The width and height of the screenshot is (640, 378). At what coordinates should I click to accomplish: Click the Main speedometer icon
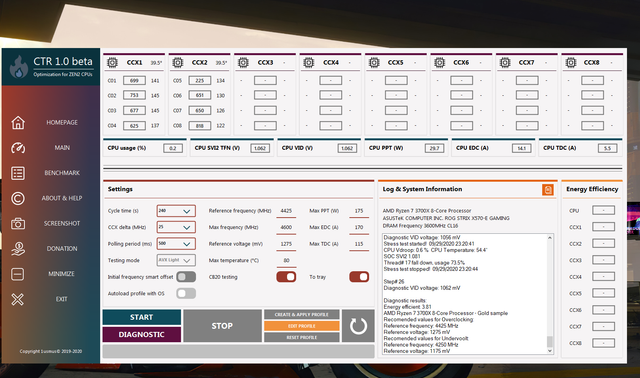point(18,148)
